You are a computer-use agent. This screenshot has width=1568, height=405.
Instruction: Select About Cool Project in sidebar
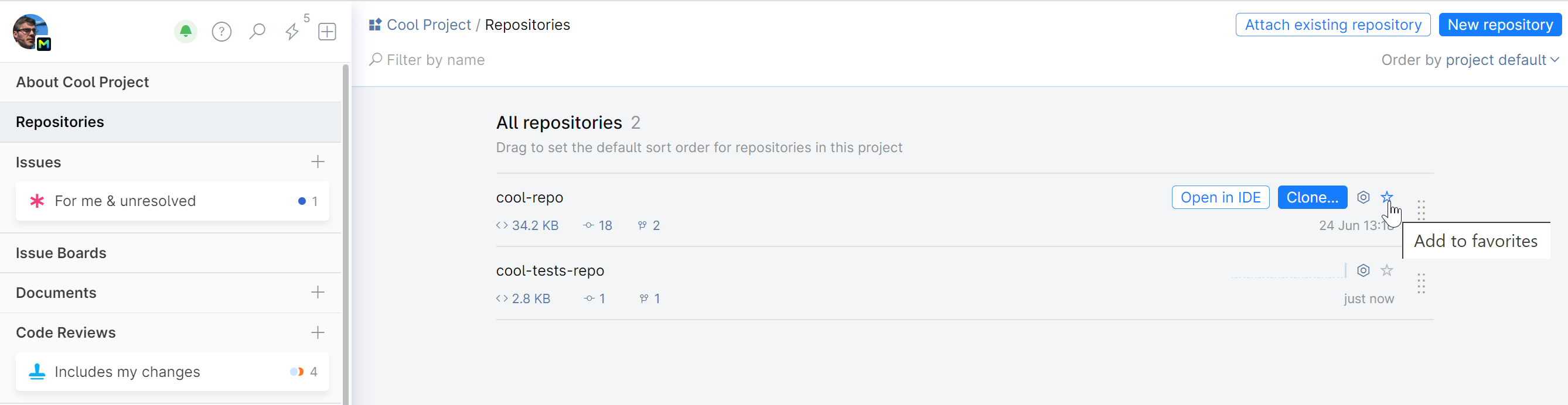tap(82, 82)
